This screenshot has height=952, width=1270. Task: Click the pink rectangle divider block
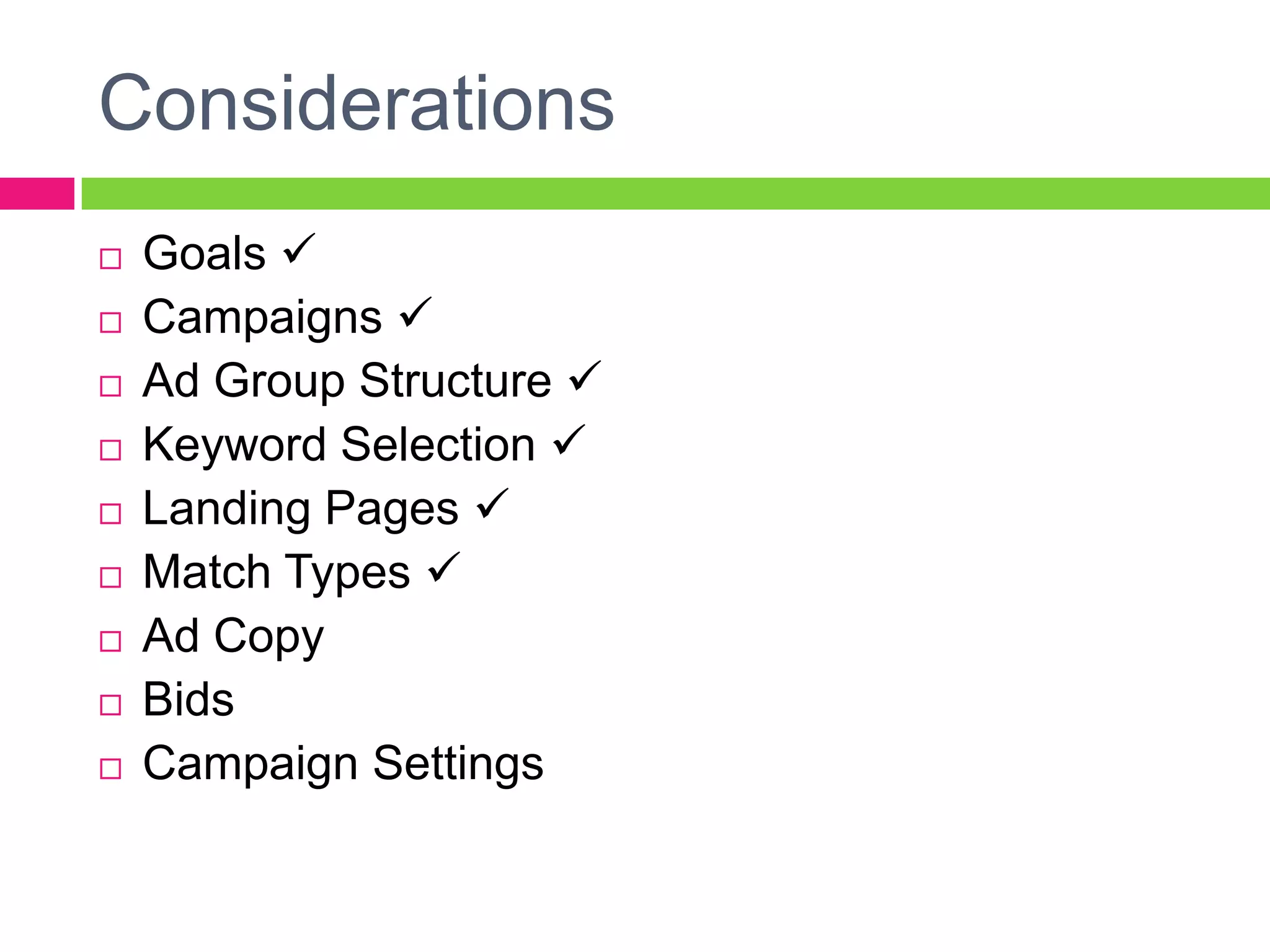coord(37,193)
